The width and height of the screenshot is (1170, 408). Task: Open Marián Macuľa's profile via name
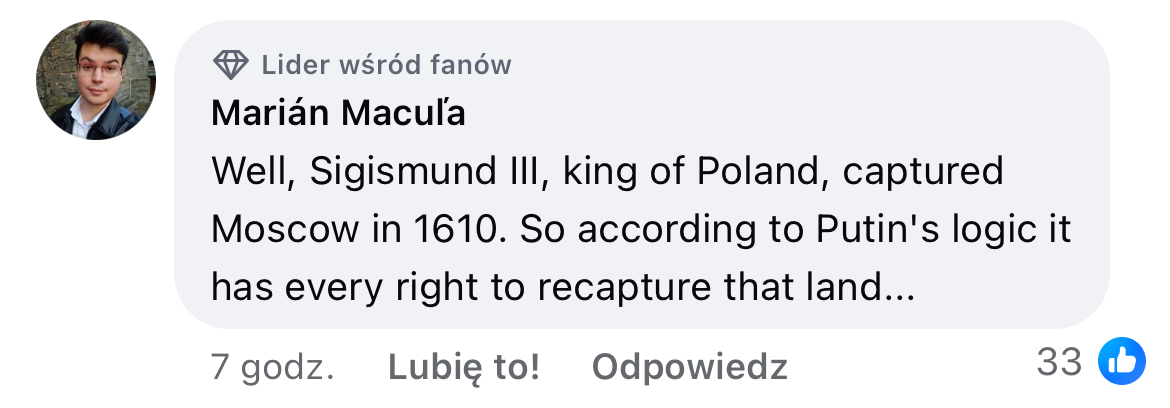(339, 114)
